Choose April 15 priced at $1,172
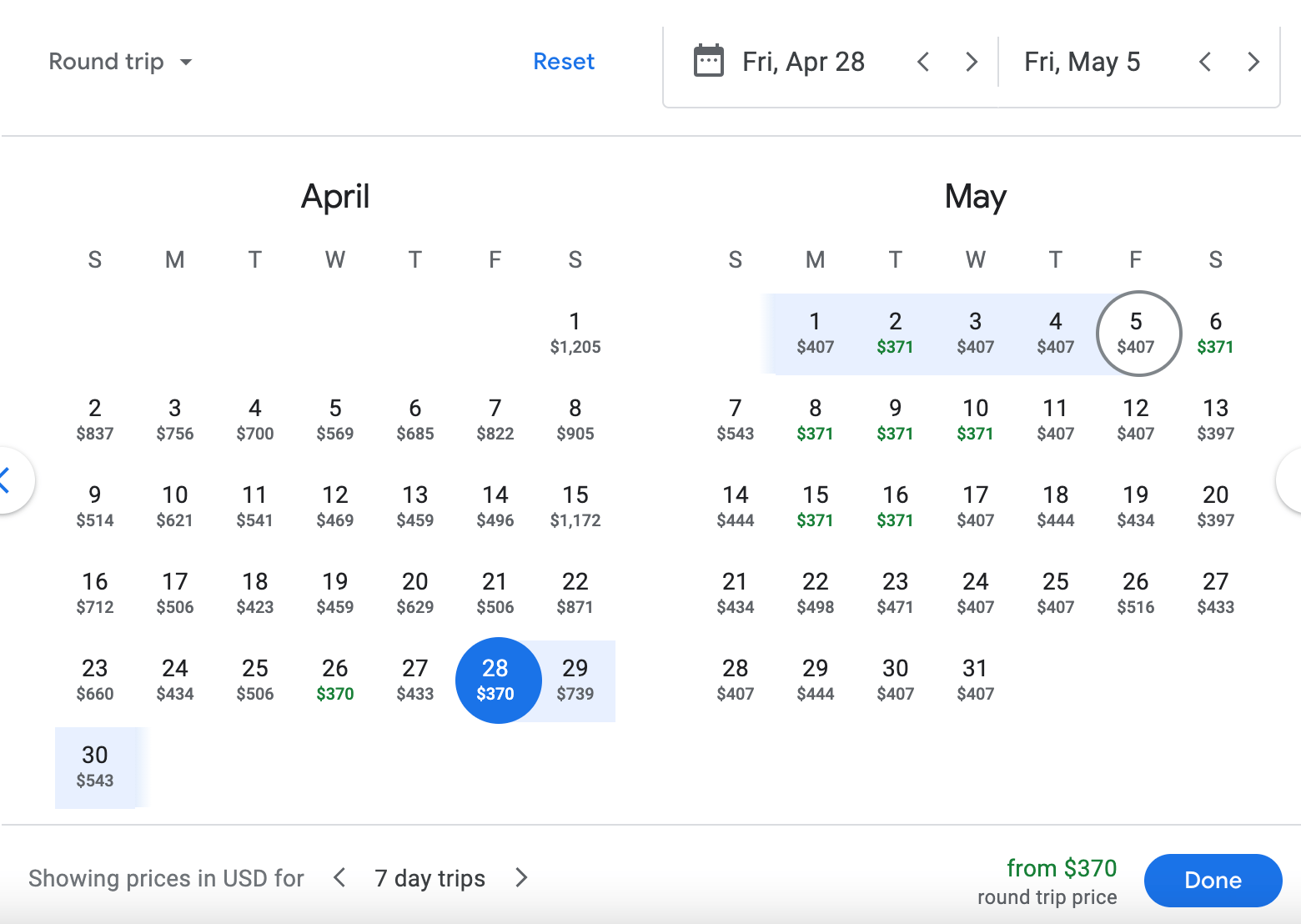Viewport: 1301px width, 924px height. coord(575,506)
